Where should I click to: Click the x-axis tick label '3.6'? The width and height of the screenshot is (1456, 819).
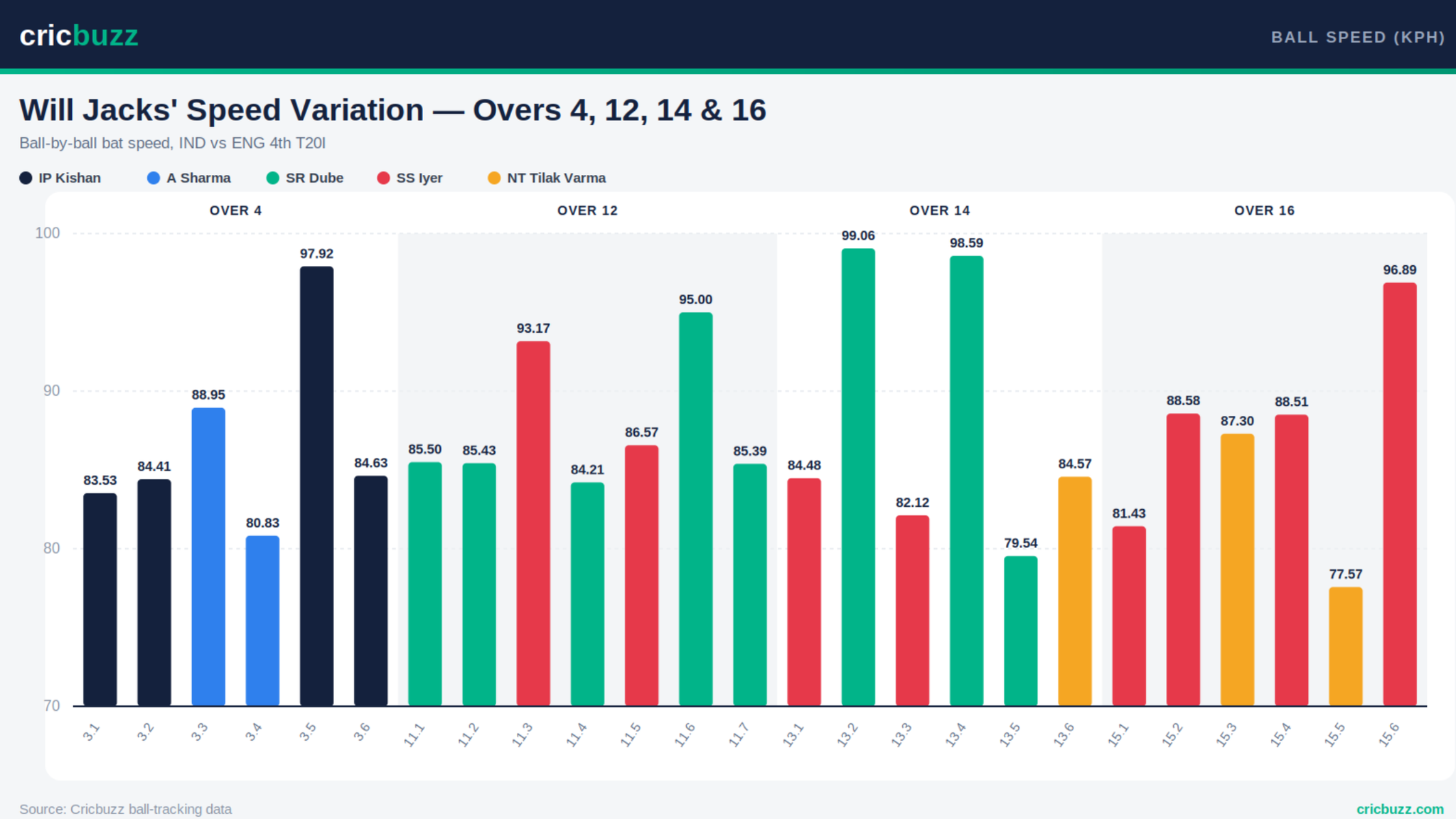(x=362, y=732)
